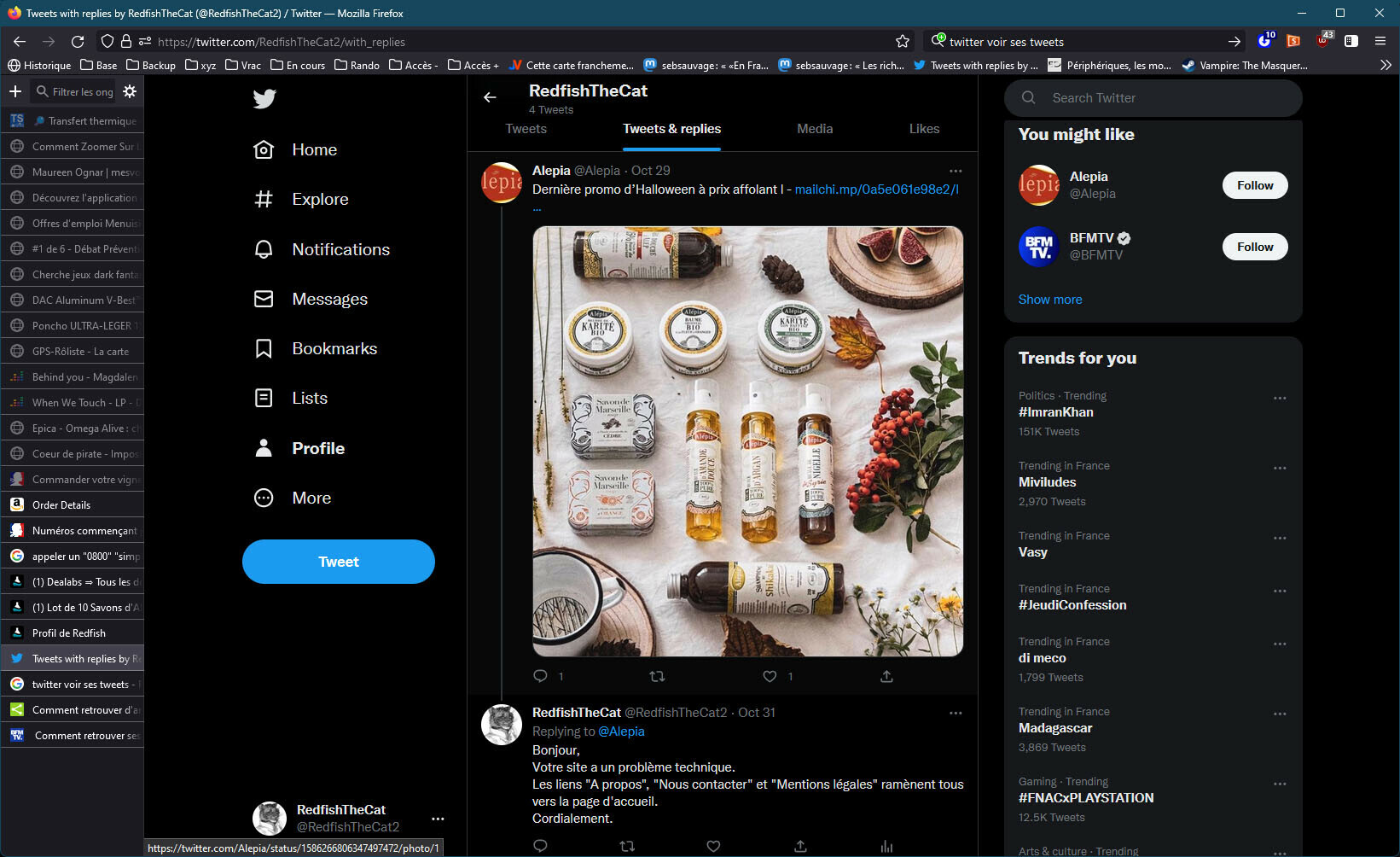
Task: Click the site info shield icon in the address bar
Action: 107,41
